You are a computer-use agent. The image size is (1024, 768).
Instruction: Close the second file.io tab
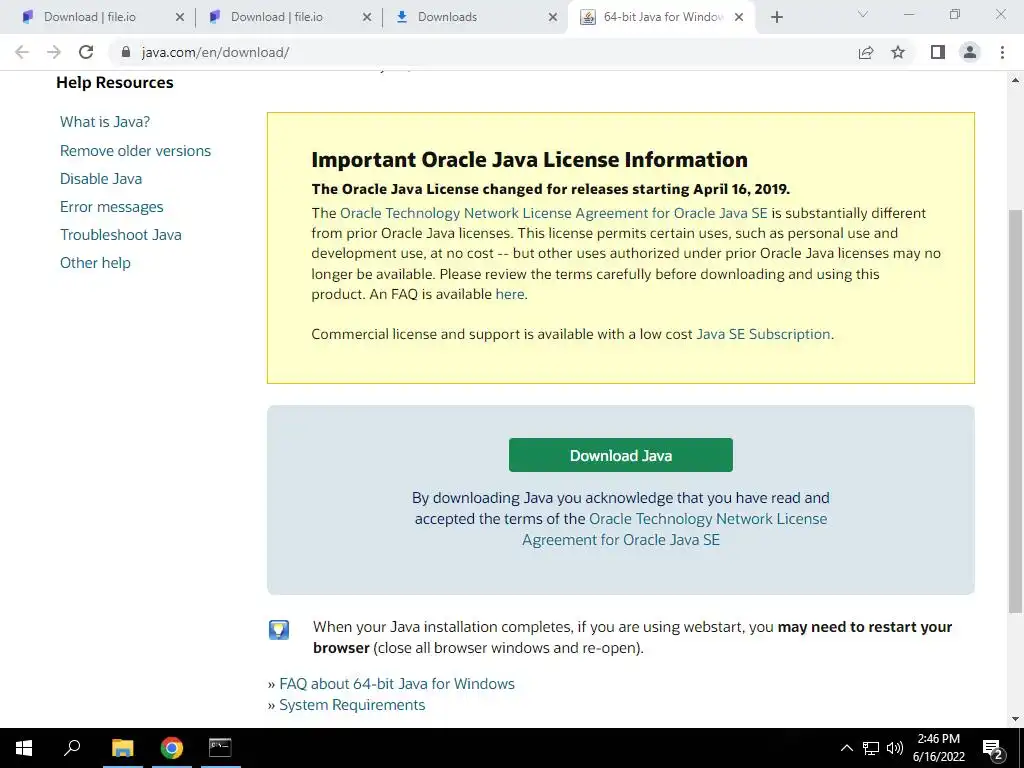(367, 17)
